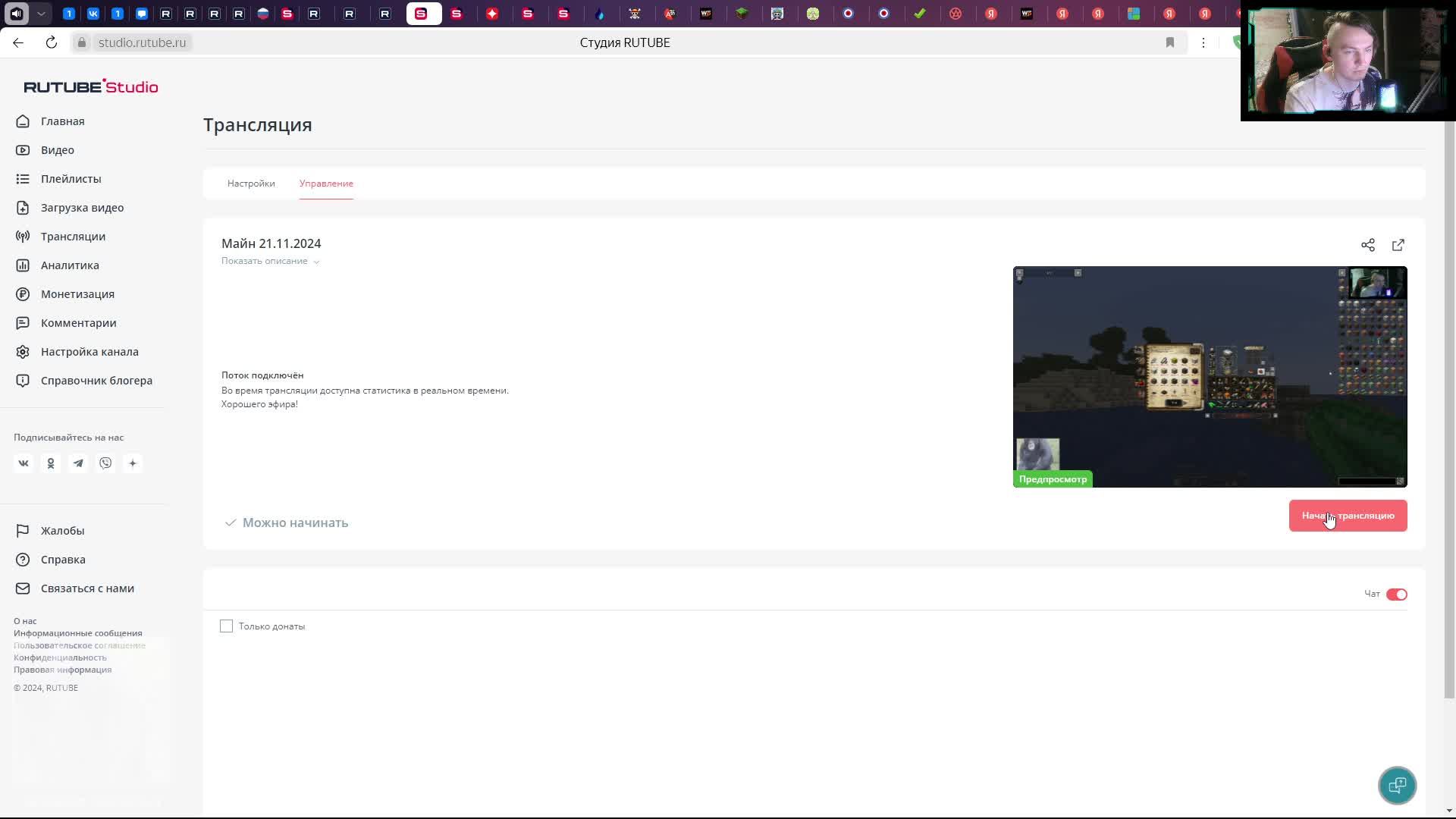Click the share icon for the broadcast
Image resolution: width=1456 pixels, height=819 pixels.
tap(1367, 245)
